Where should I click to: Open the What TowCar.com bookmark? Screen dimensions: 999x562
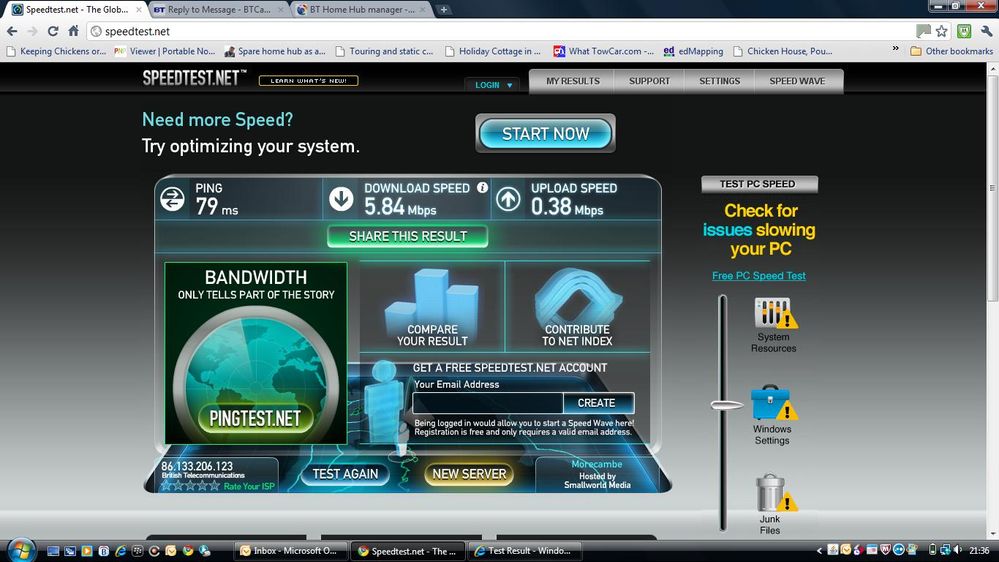tap(603, 51)
